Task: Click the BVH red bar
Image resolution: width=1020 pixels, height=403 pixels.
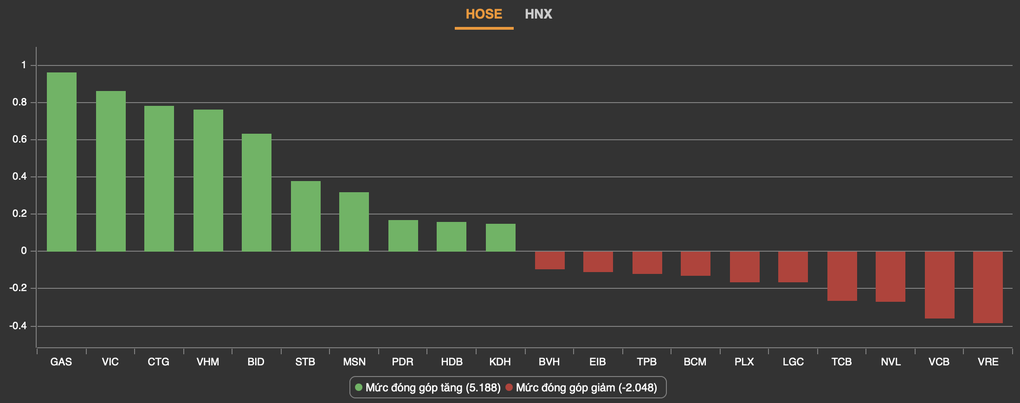Action: pyautogui.click(x=550, y=260)
